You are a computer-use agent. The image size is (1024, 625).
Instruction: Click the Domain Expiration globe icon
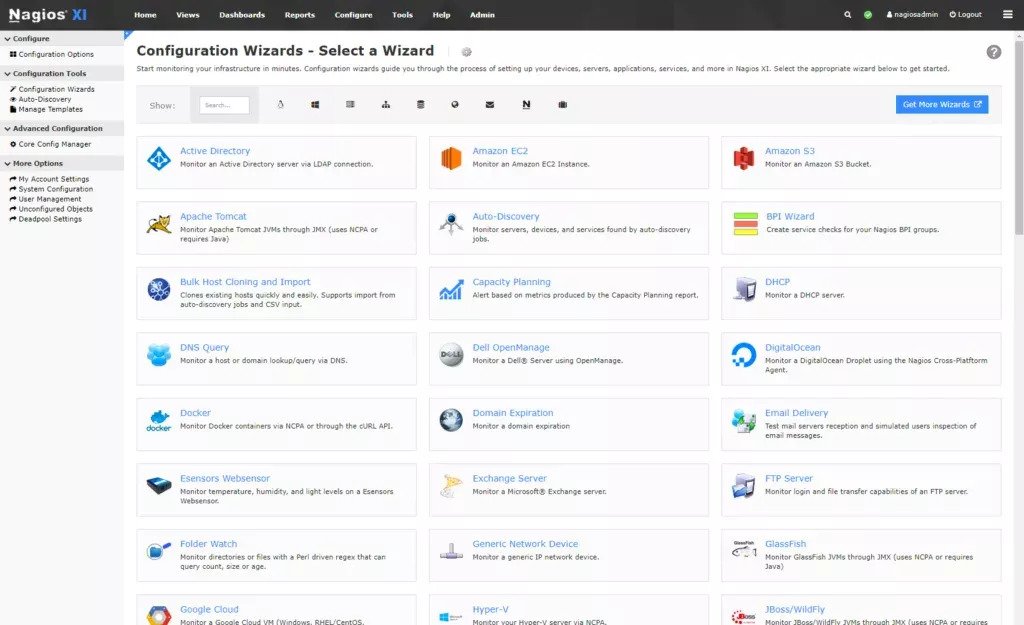(x=451, y=421)
